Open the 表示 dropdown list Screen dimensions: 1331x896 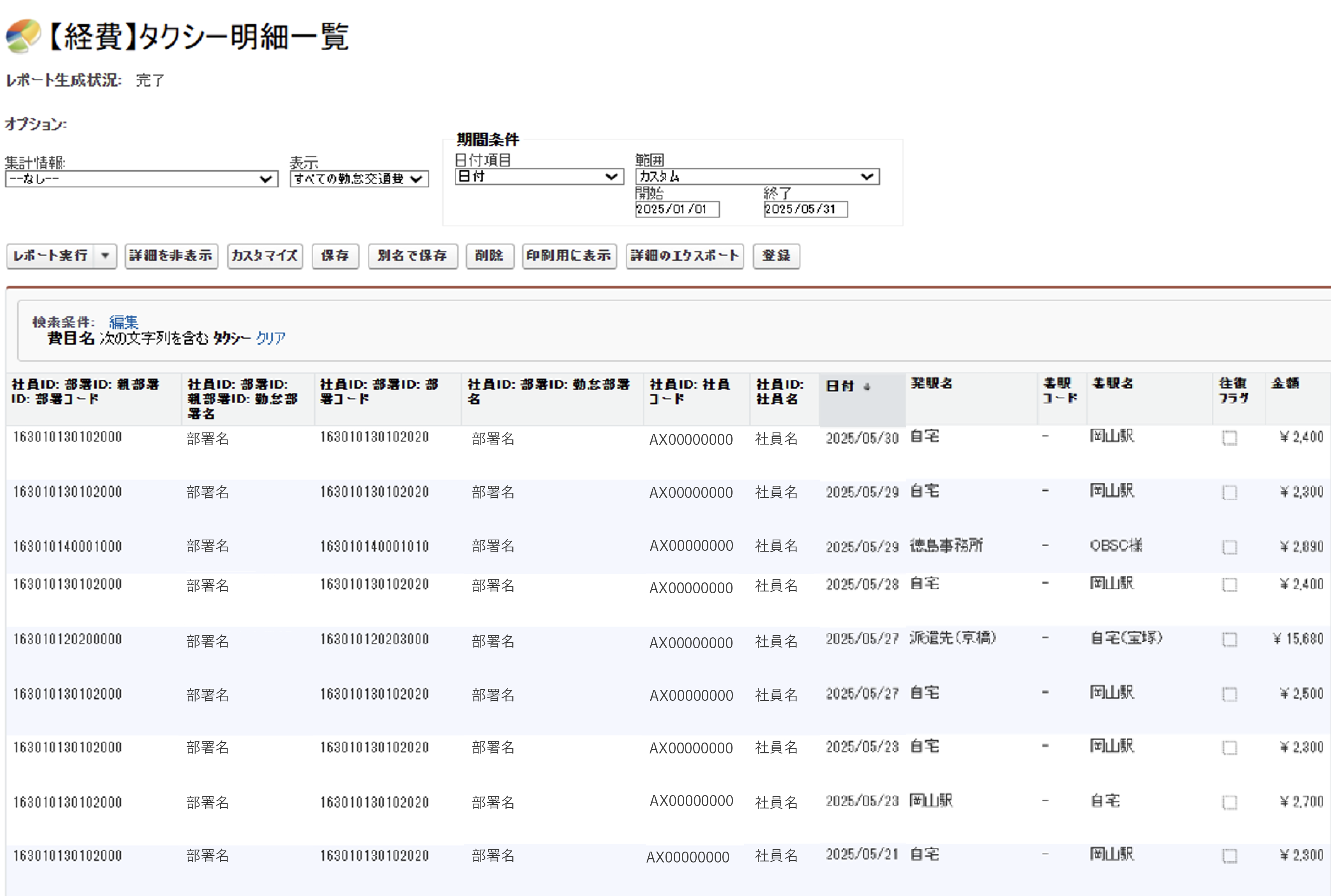coord(359,179)
